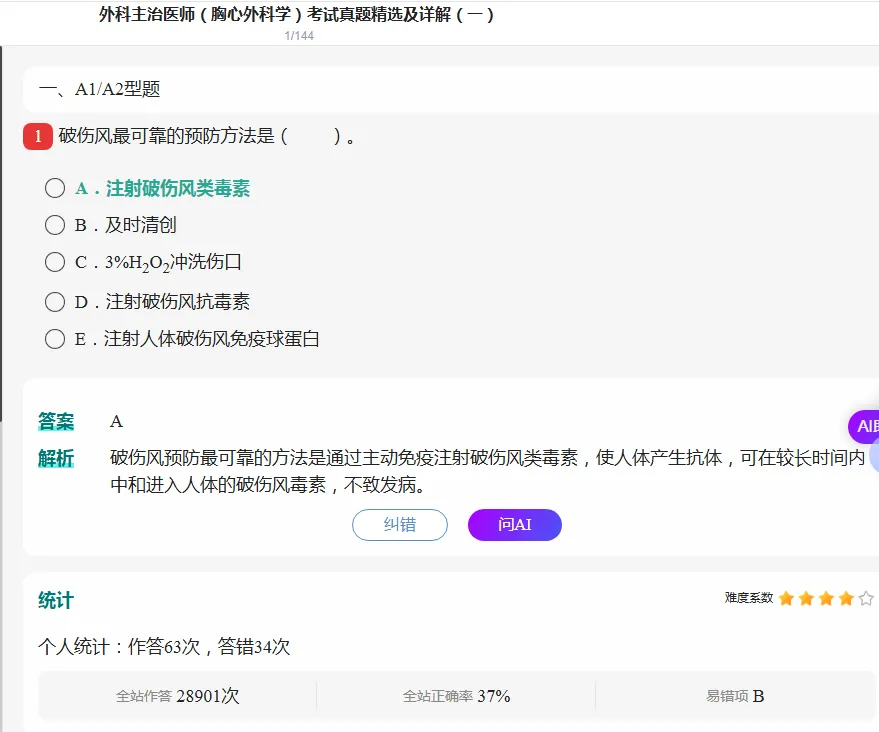Click the page counter 1/144
This screenshot has height=732, width=879.
[299, 36]
